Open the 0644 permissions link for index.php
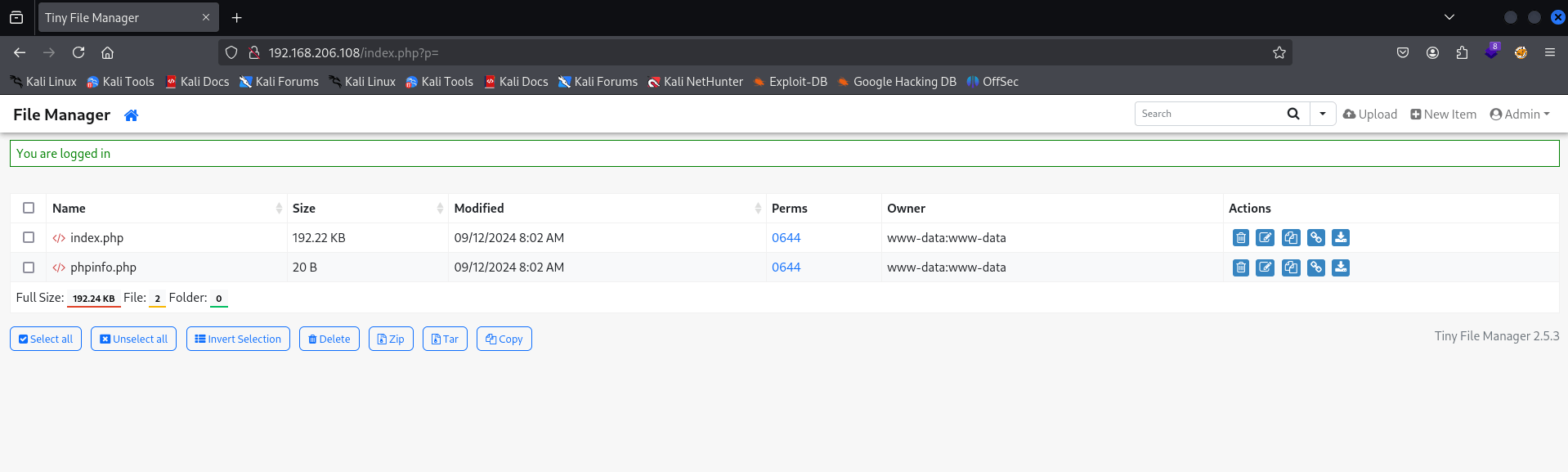1568x472 pixels. [786, 238]
